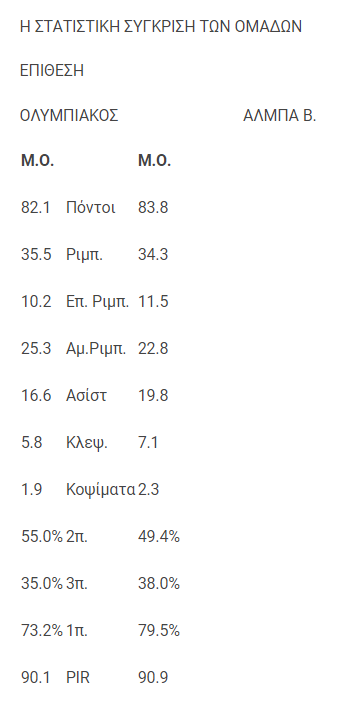Select the 55.0% two-point value
364x719 pixels.
[x=42, y=536]
